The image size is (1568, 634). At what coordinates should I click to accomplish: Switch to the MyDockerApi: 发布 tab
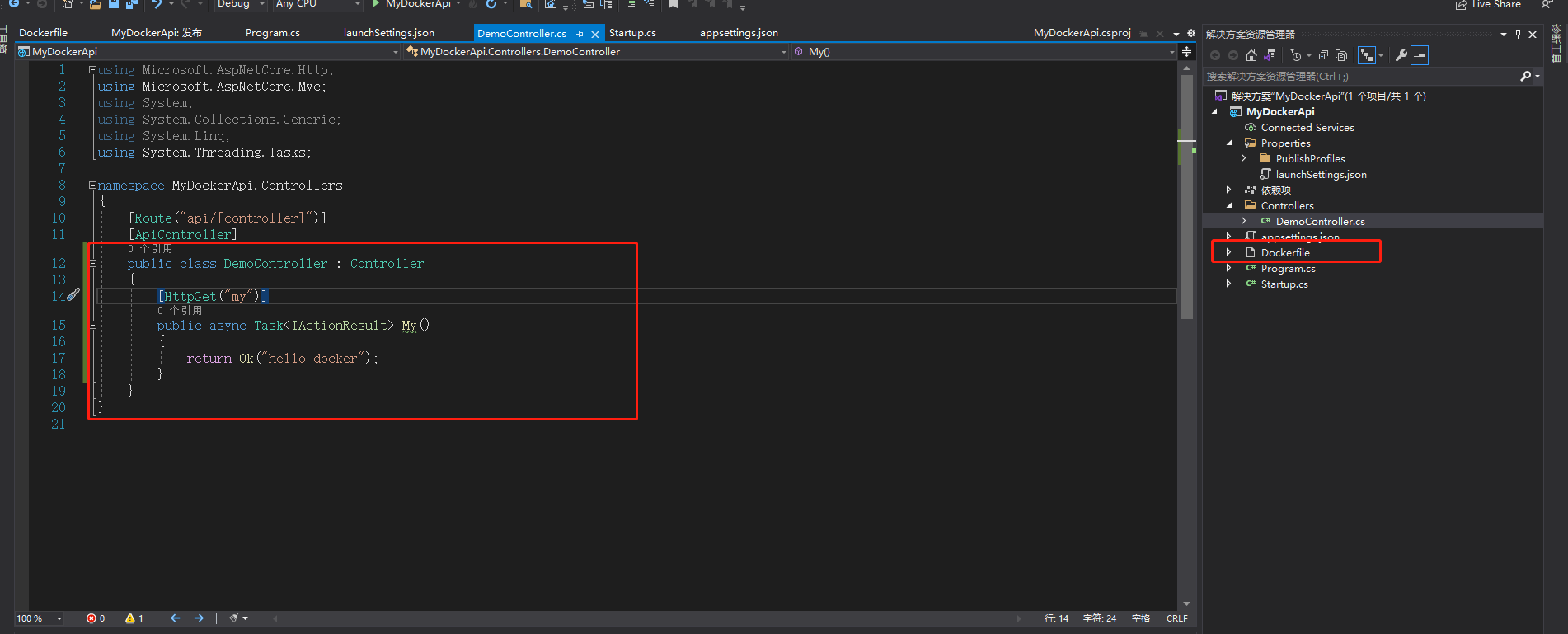(157, 33)
